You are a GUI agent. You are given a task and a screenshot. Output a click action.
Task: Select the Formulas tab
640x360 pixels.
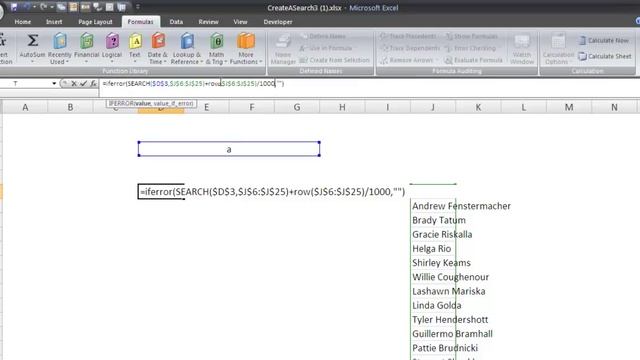coord(140,22)
